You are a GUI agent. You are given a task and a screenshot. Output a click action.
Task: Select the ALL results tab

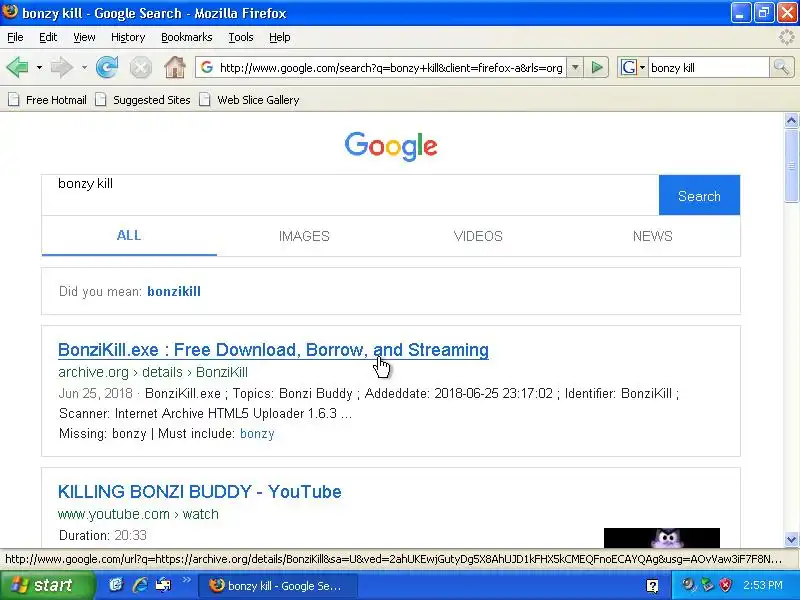129,236
